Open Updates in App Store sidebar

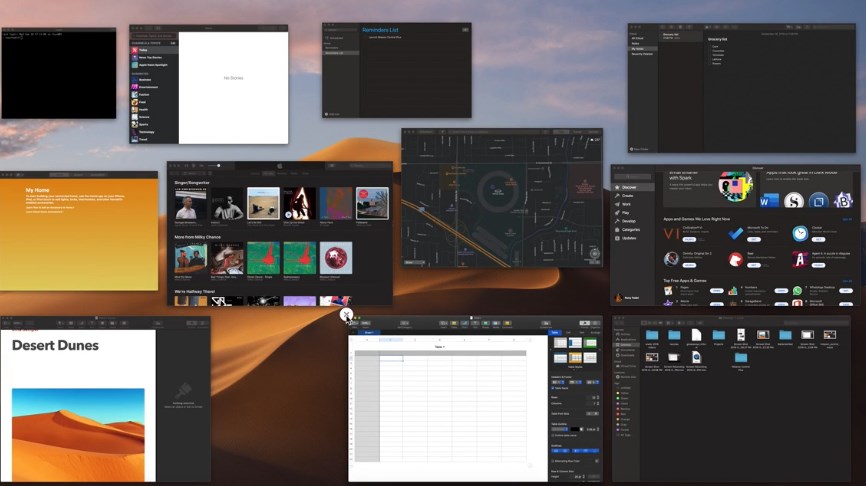pos(633,238)
